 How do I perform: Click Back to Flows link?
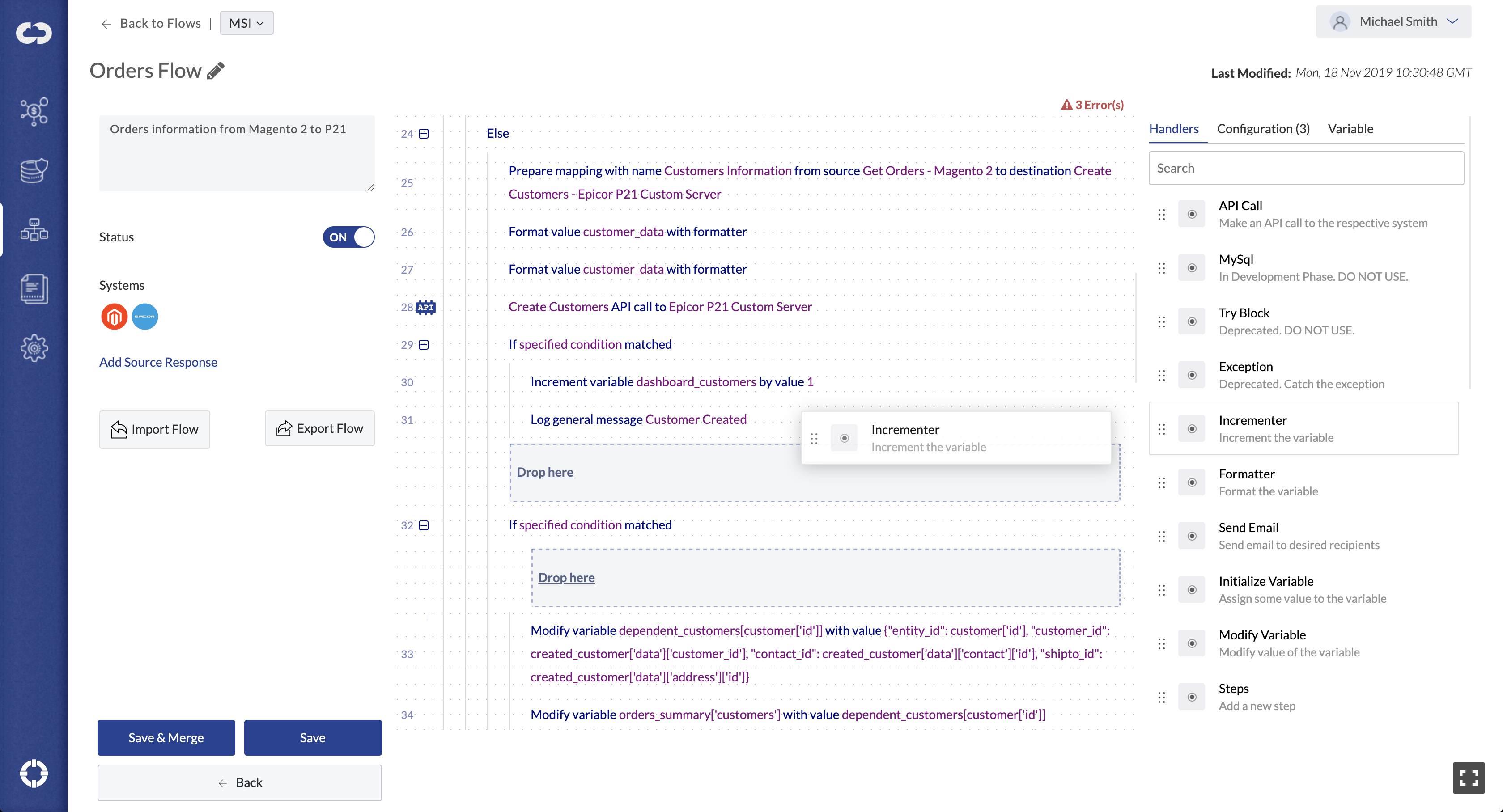point(151,23)
